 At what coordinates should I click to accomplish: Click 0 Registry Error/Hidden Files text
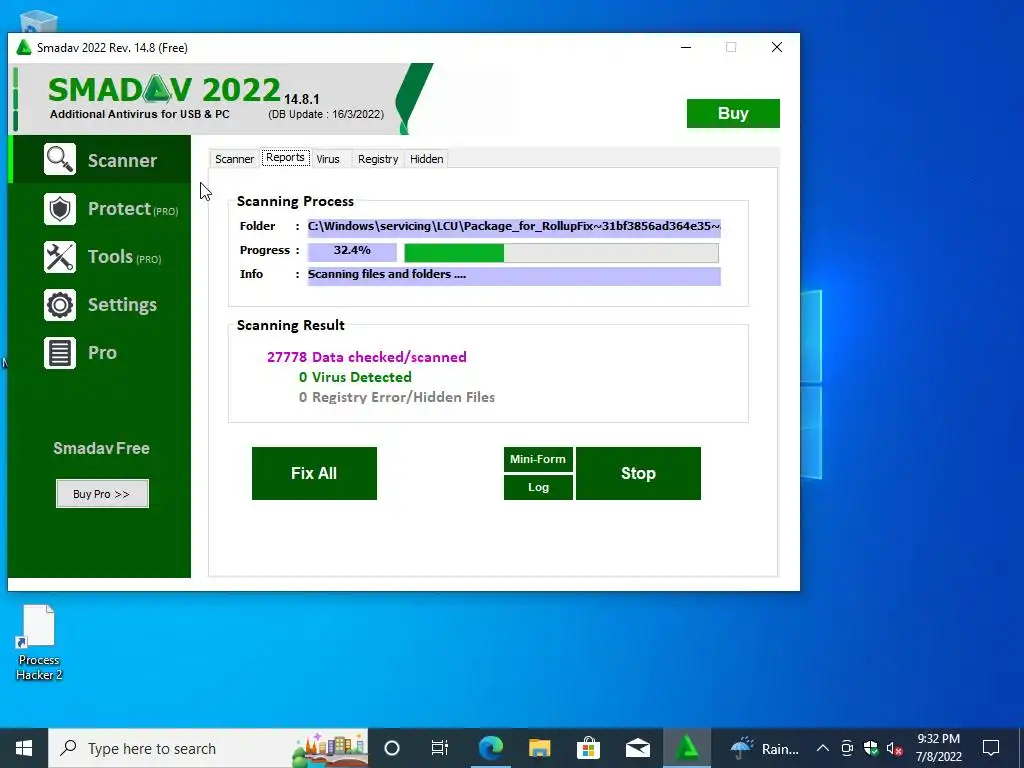tap(397, 398)
